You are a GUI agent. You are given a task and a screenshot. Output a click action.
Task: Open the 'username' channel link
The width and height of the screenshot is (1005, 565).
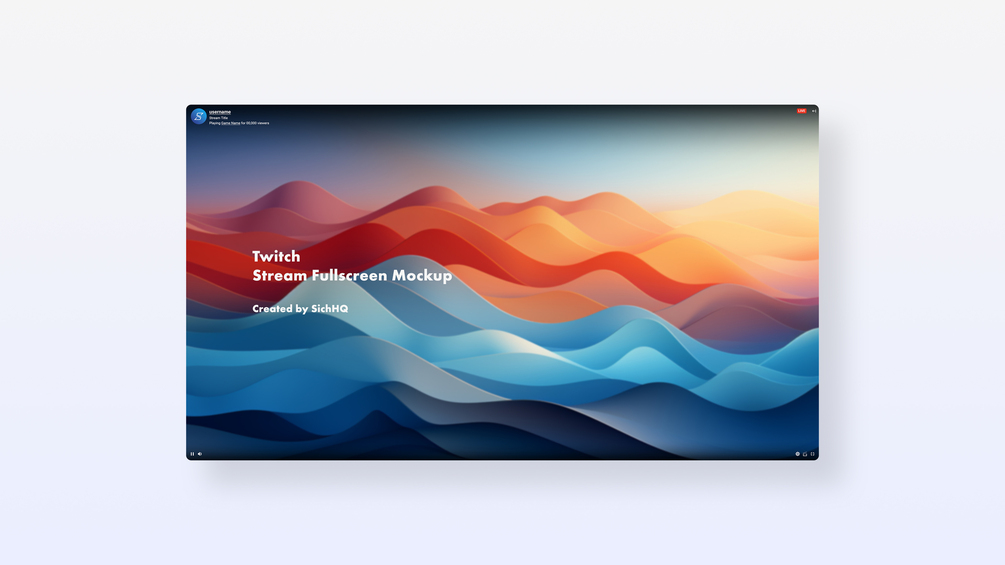tap(220, 112)
